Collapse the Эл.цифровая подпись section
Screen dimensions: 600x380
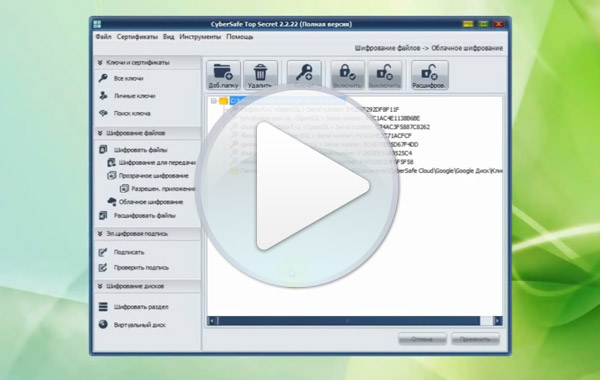point(100,233)
